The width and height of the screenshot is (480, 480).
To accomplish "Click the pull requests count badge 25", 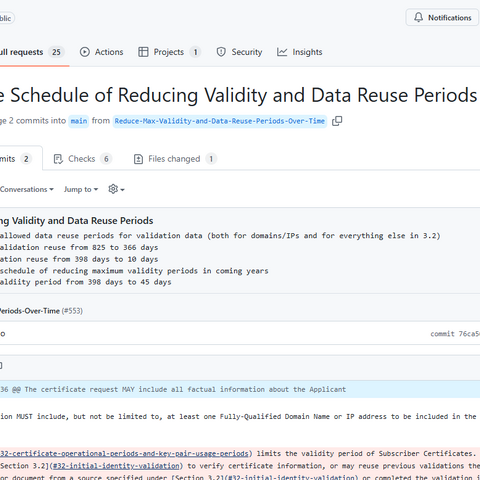I will tap(56, 52).
